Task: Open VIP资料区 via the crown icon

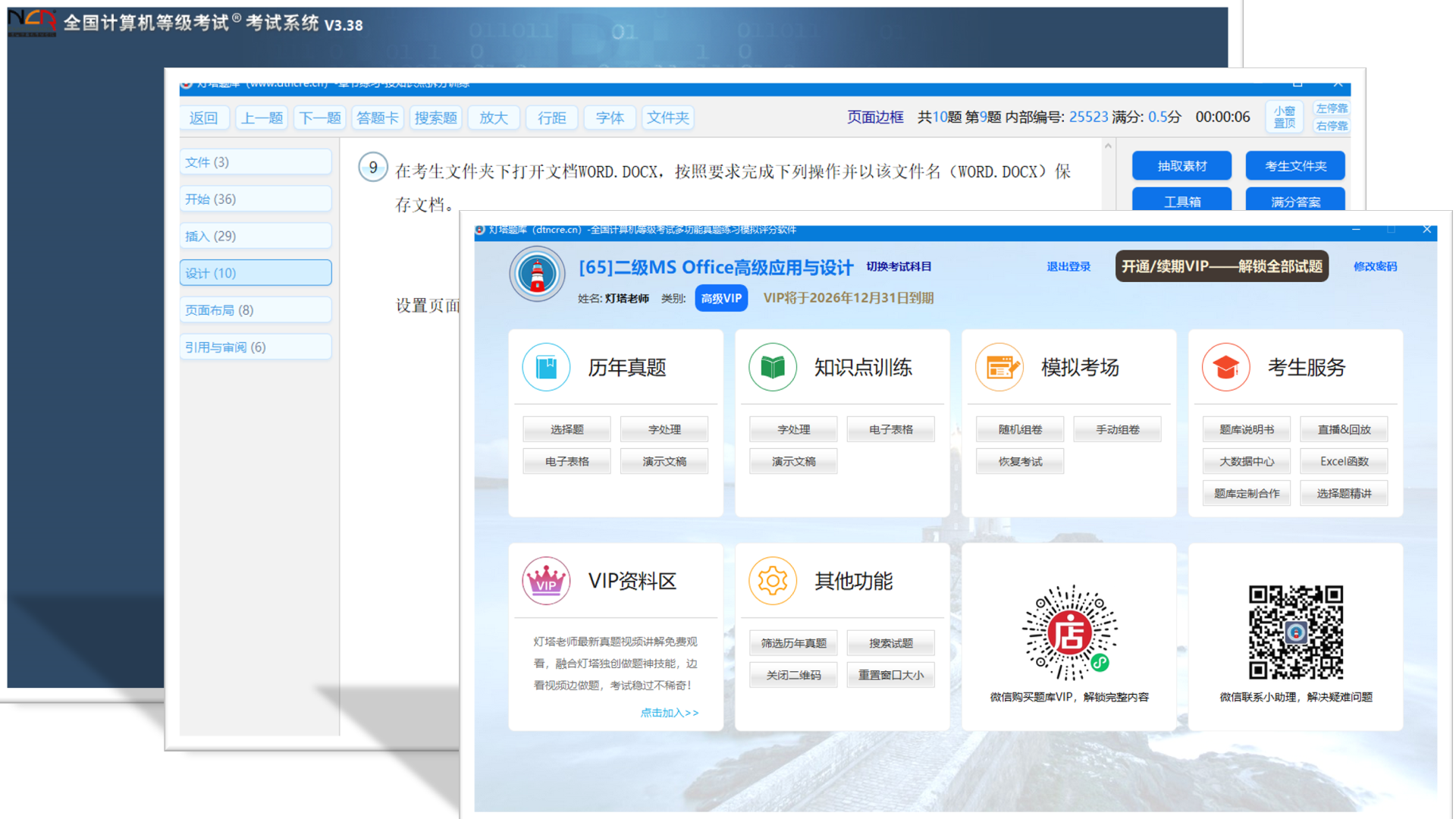Action: click(546, 581)
